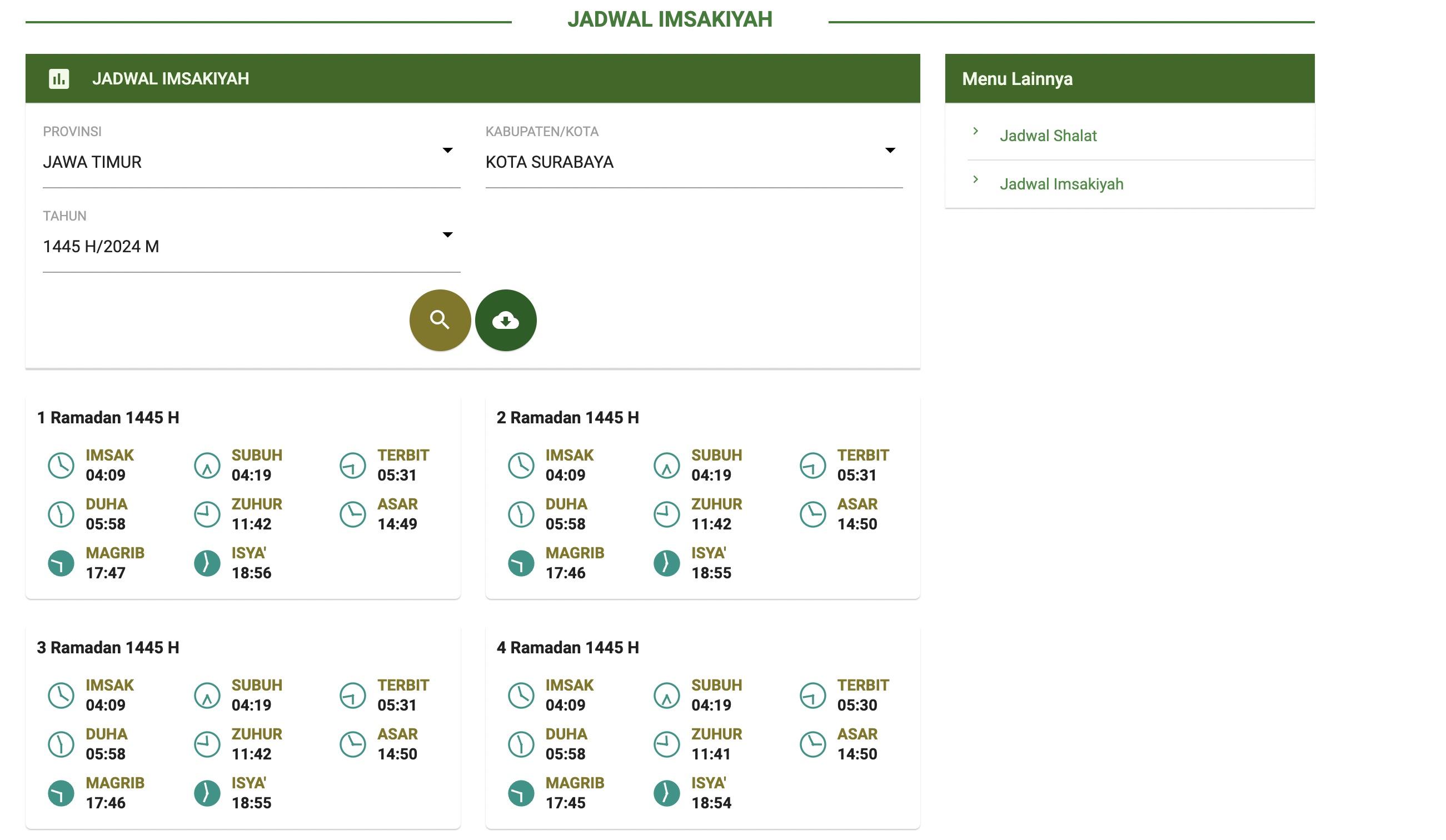
Task: Click the search magnifier button
Action: click(x=440, y=319)
